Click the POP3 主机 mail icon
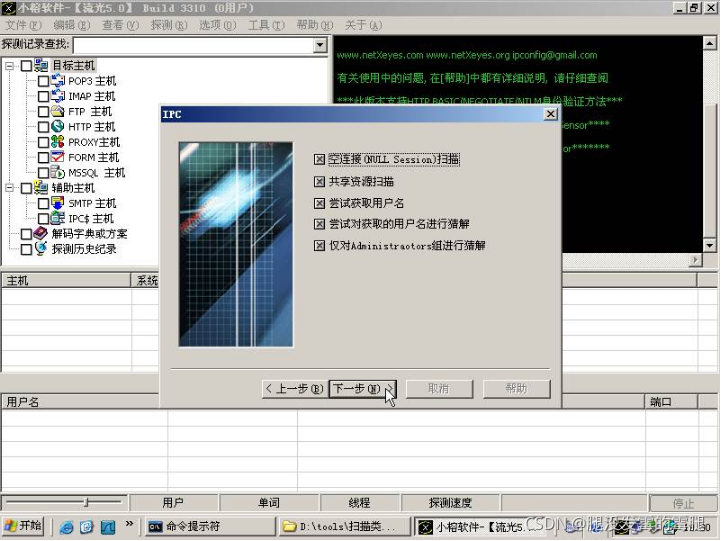 point(57,81)
